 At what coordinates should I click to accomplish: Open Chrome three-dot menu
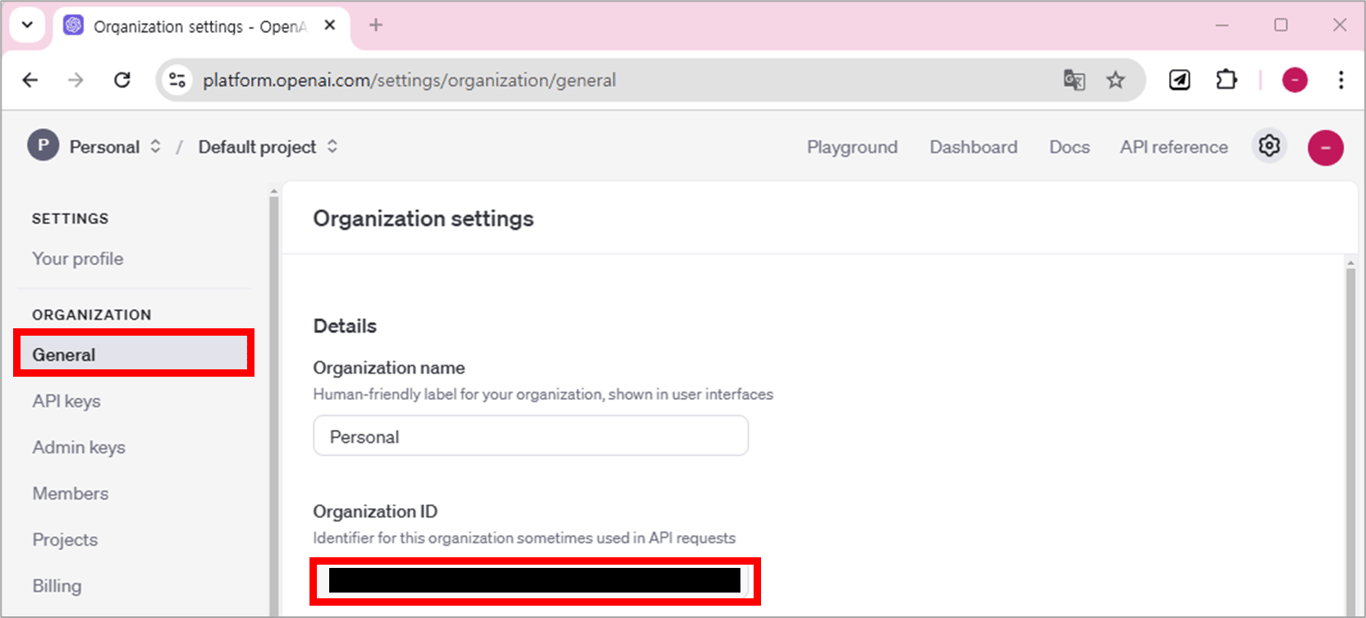pyautogui.click(x=1341, y=80)
